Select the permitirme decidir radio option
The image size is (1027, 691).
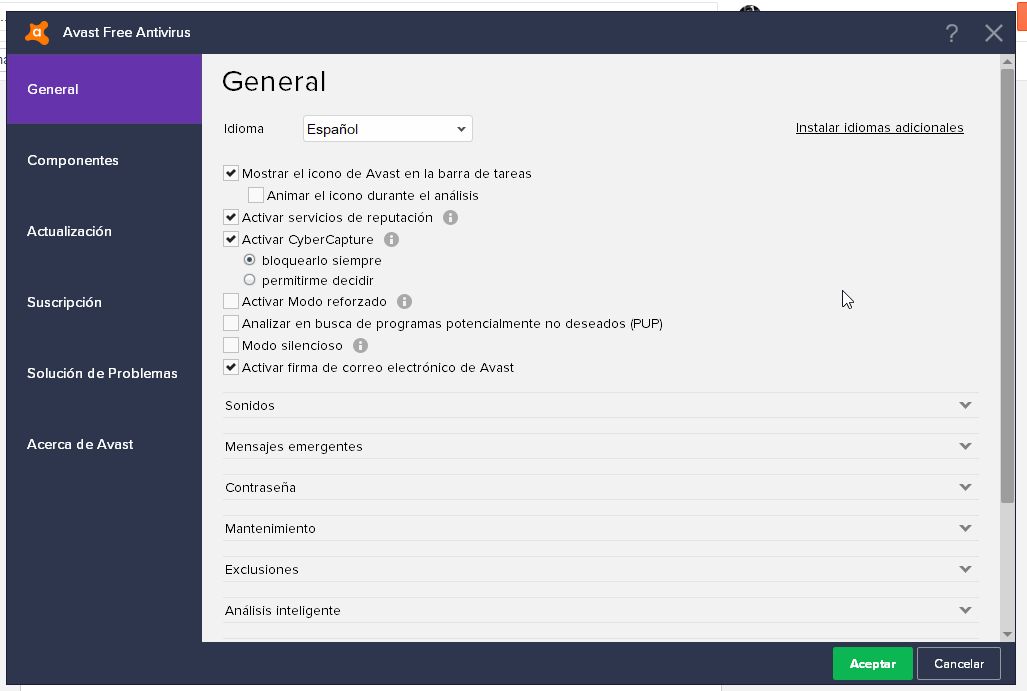(250, 281)
